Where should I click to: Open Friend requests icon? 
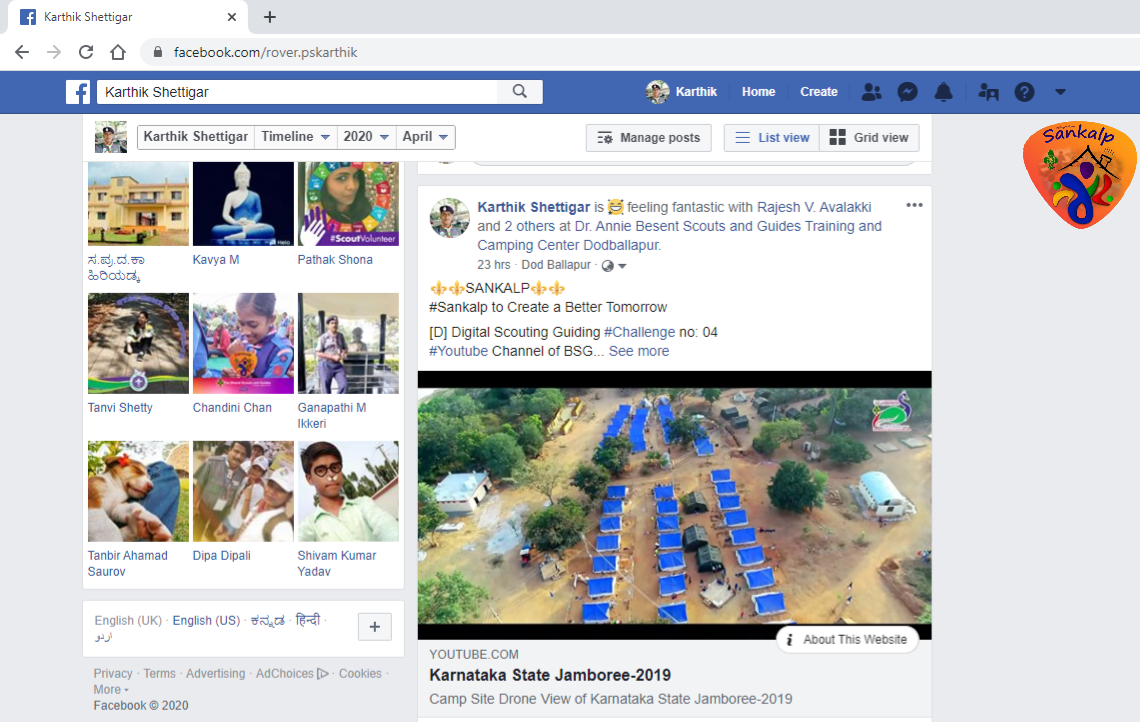(x=871, y=92)
